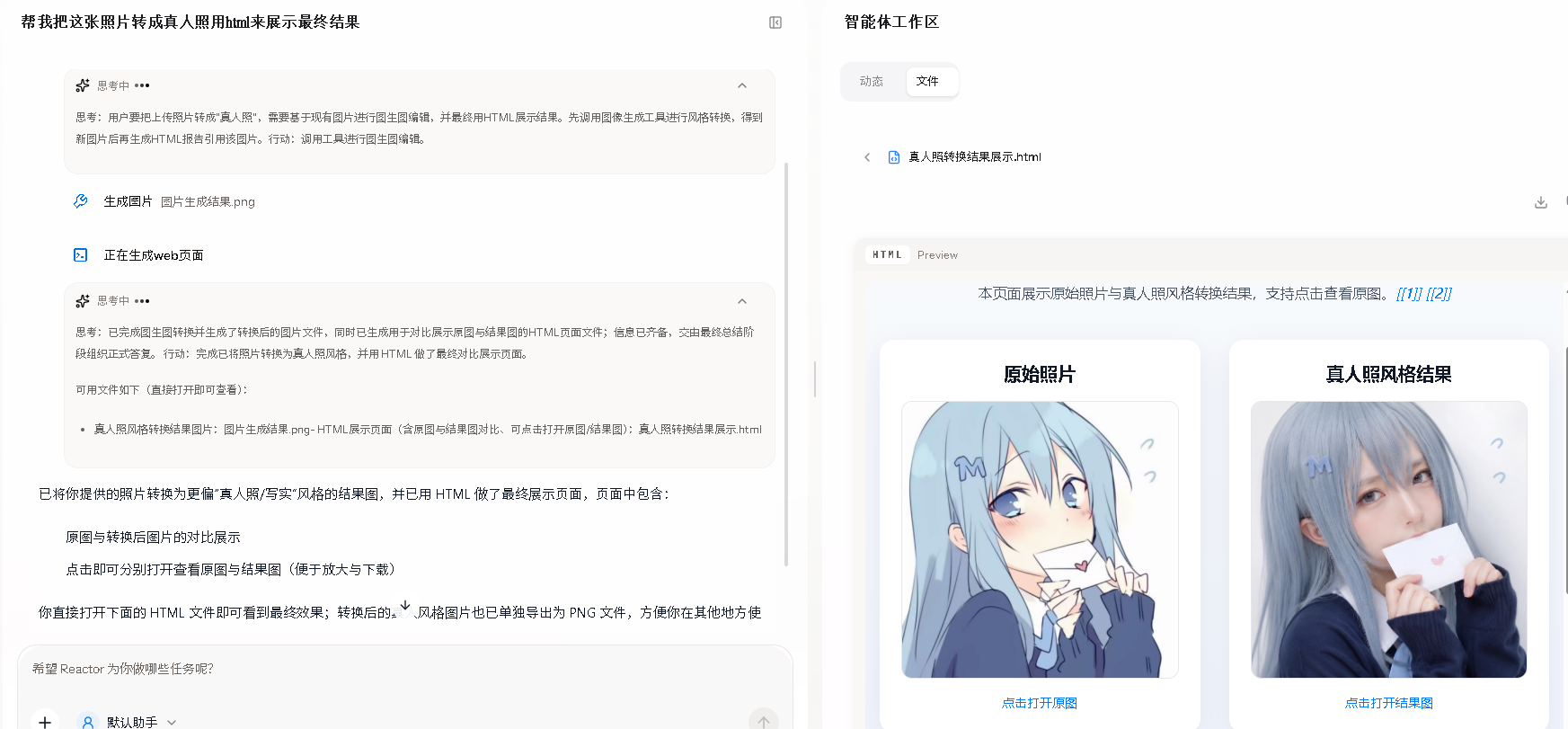Open the 默认助手 assistant dropdown
Viewport: 1568px width, 729px height.
tap(141, 722)
